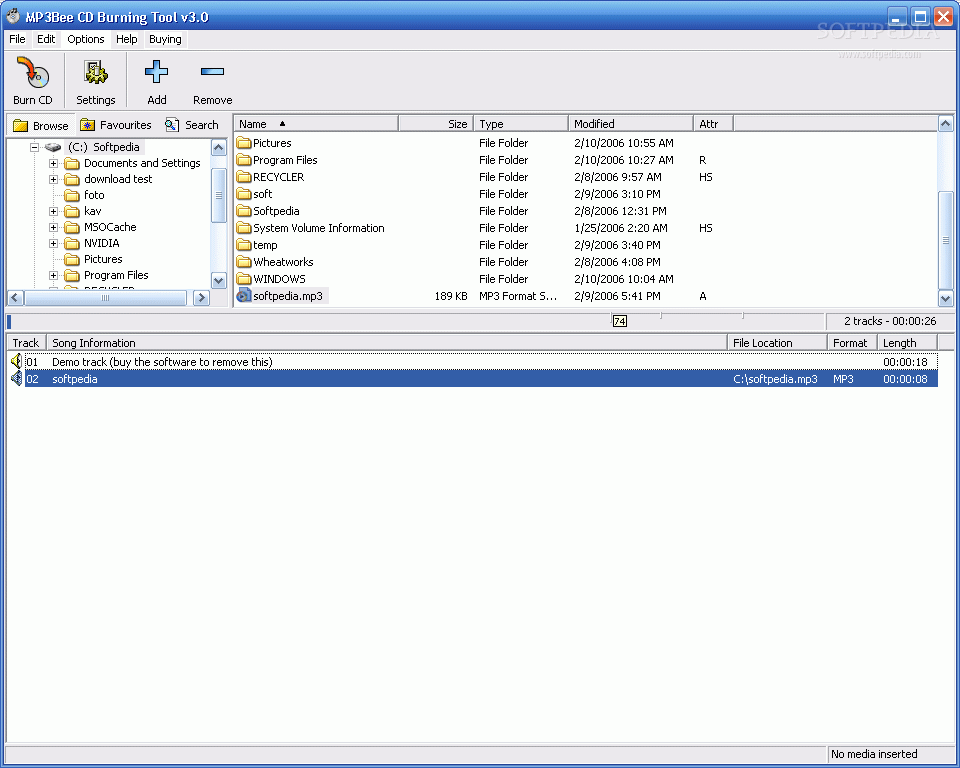Click the 2 tracks - 00:00:26 status
Screen dimensions: 960x768
[x=890, y=321]
